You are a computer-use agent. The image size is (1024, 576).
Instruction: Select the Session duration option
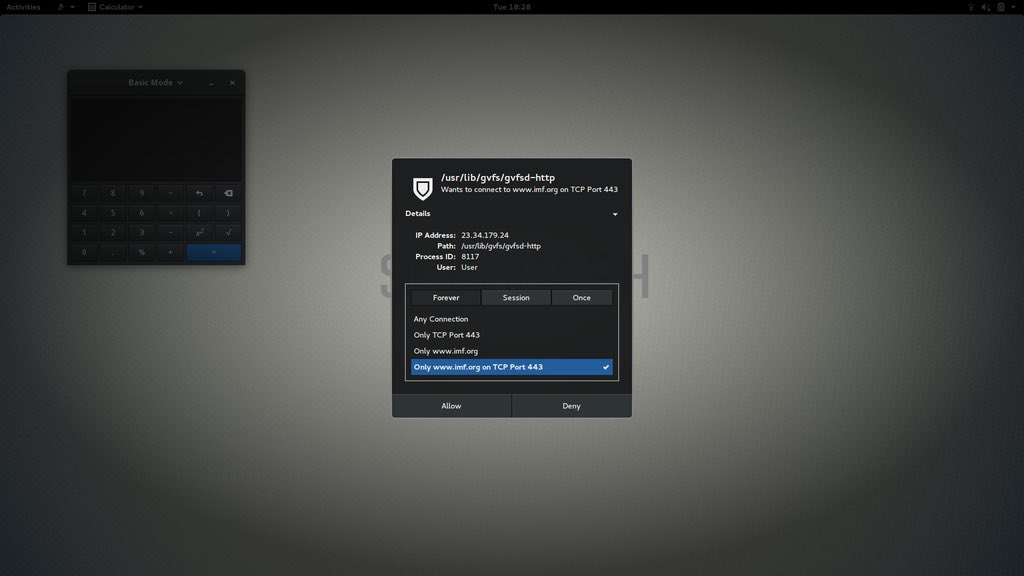coord(516,297)
